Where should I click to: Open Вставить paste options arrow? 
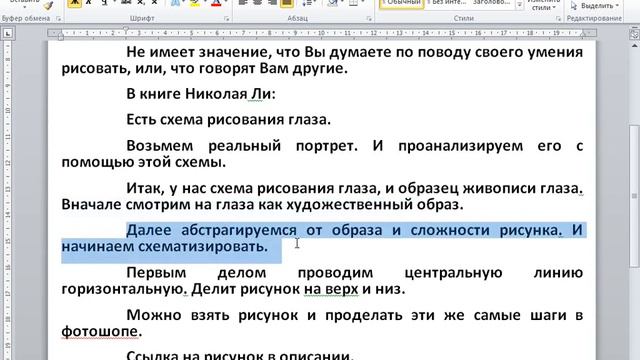pos(25,7)
